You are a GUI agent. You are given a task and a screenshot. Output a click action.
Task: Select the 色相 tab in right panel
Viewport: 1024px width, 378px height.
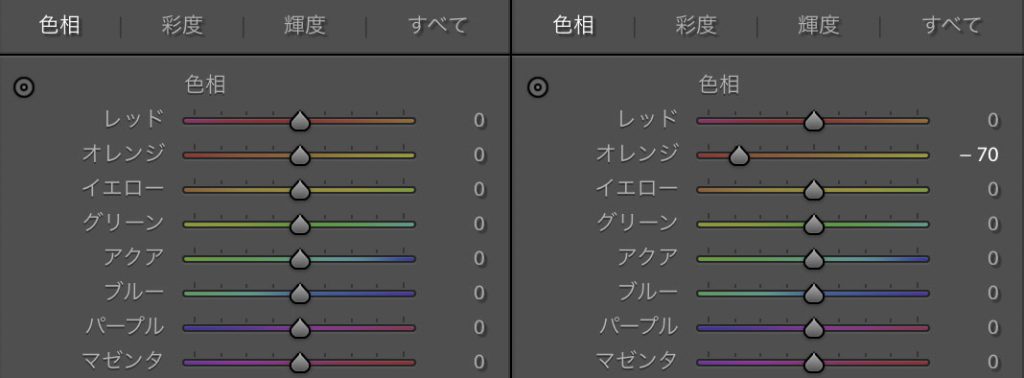coord(573,25)
